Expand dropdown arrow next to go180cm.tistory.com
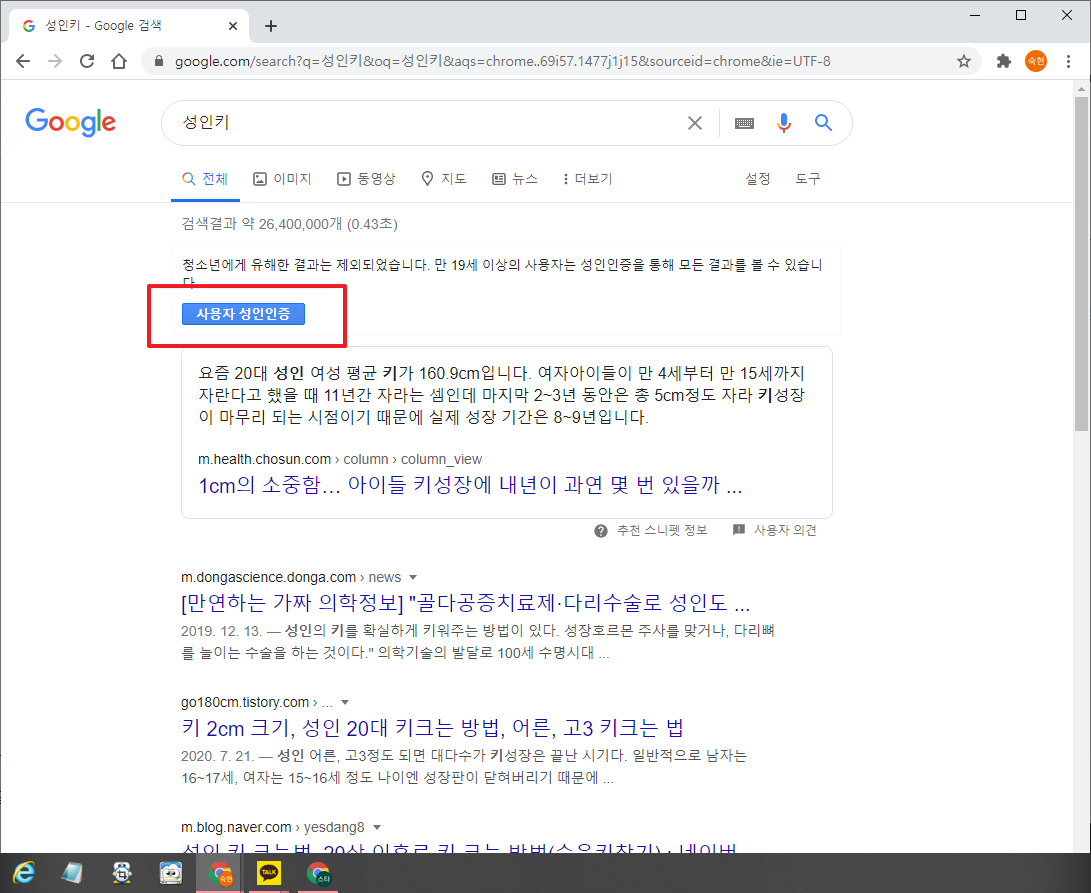This screenshot has height=893, width=1091. 345,702
